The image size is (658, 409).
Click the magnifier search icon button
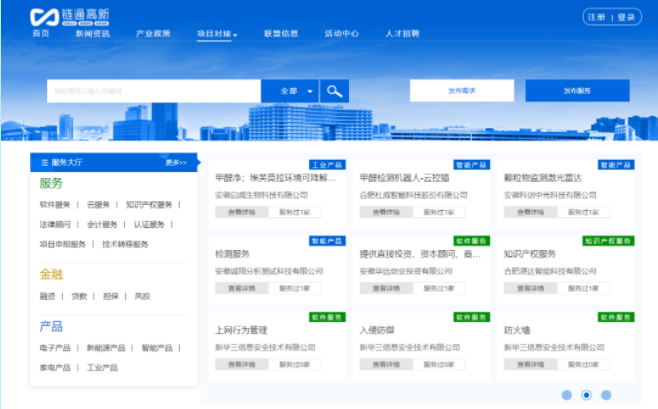click(x=334, y=91)
